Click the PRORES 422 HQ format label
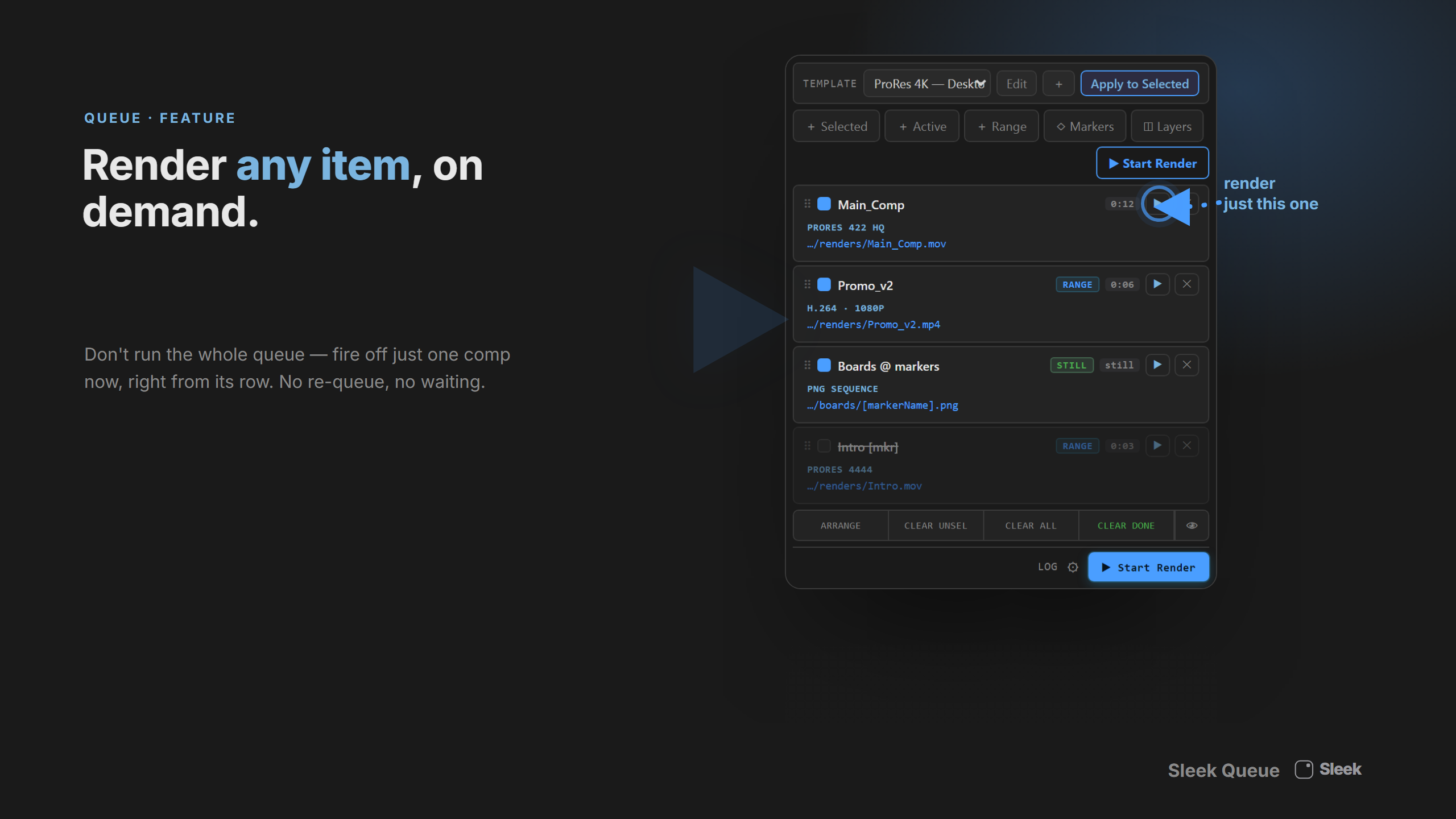Screen dimensions: 1456x819 coord(846,227)
